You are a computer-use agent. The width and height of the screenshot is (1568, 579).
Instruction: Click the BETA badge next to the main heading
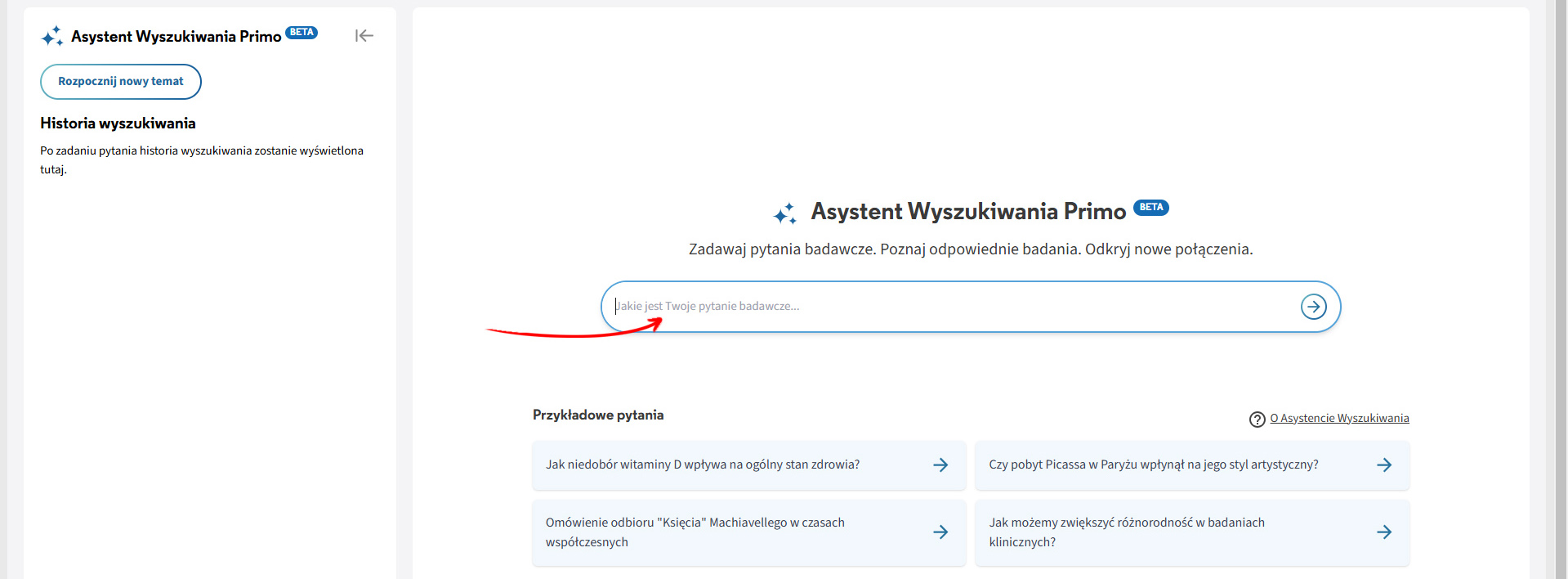click(x=1150, y=208)
